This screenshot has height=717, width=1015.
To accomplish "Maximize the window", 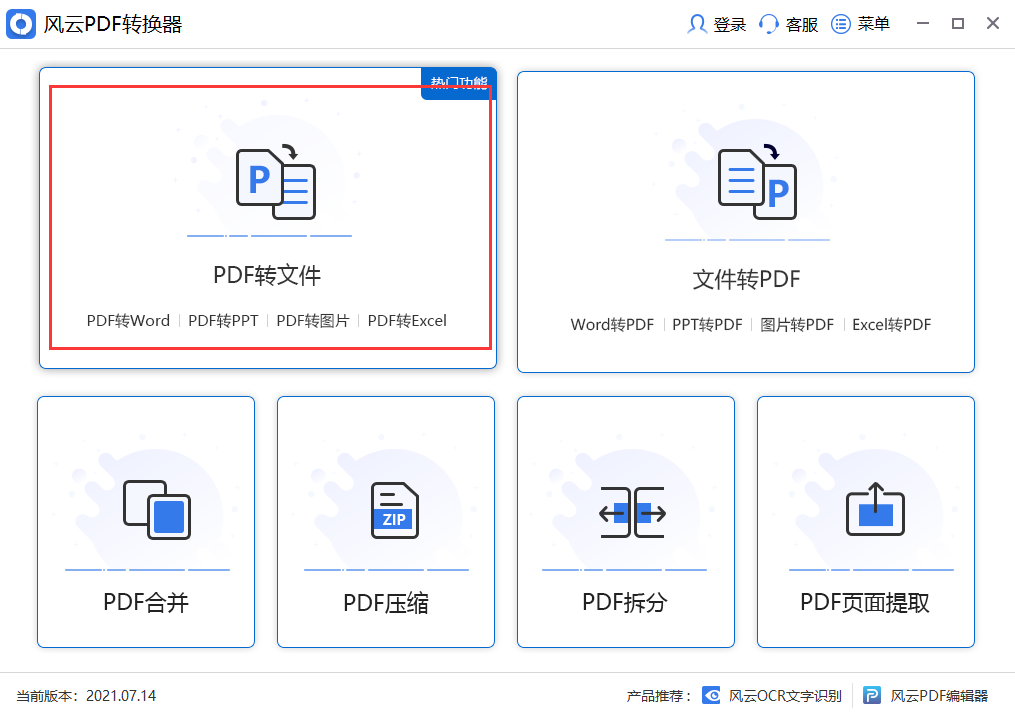I will pyautogui.click(x=958, y=24).
